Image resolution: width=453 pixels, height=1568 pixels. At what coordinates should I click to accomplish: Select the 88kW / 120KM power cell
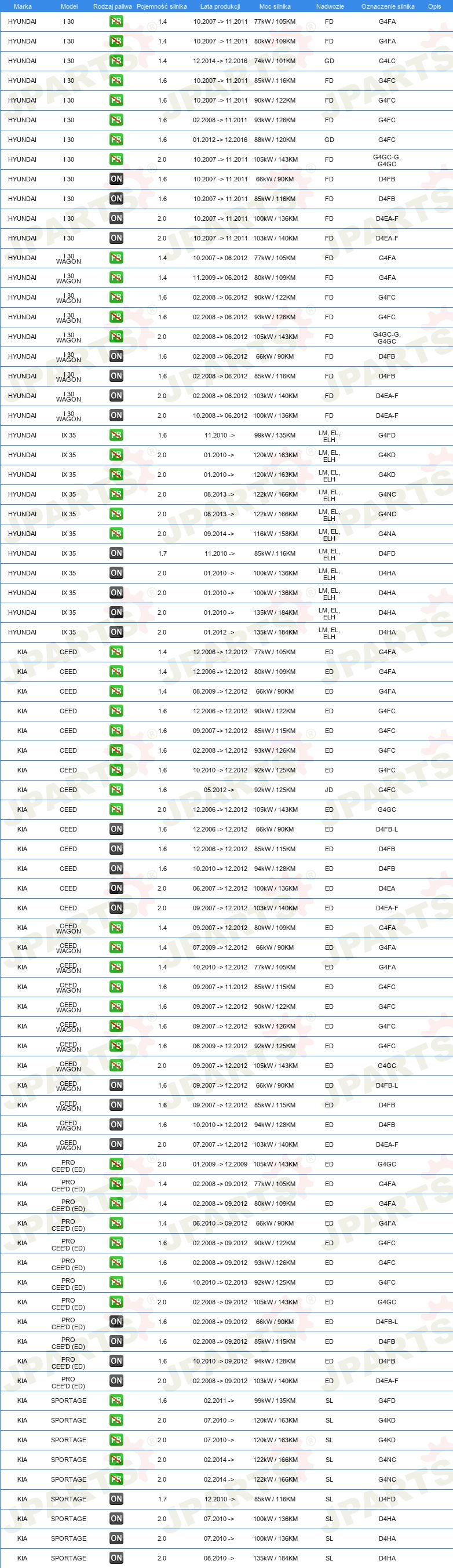coord(275,140)
